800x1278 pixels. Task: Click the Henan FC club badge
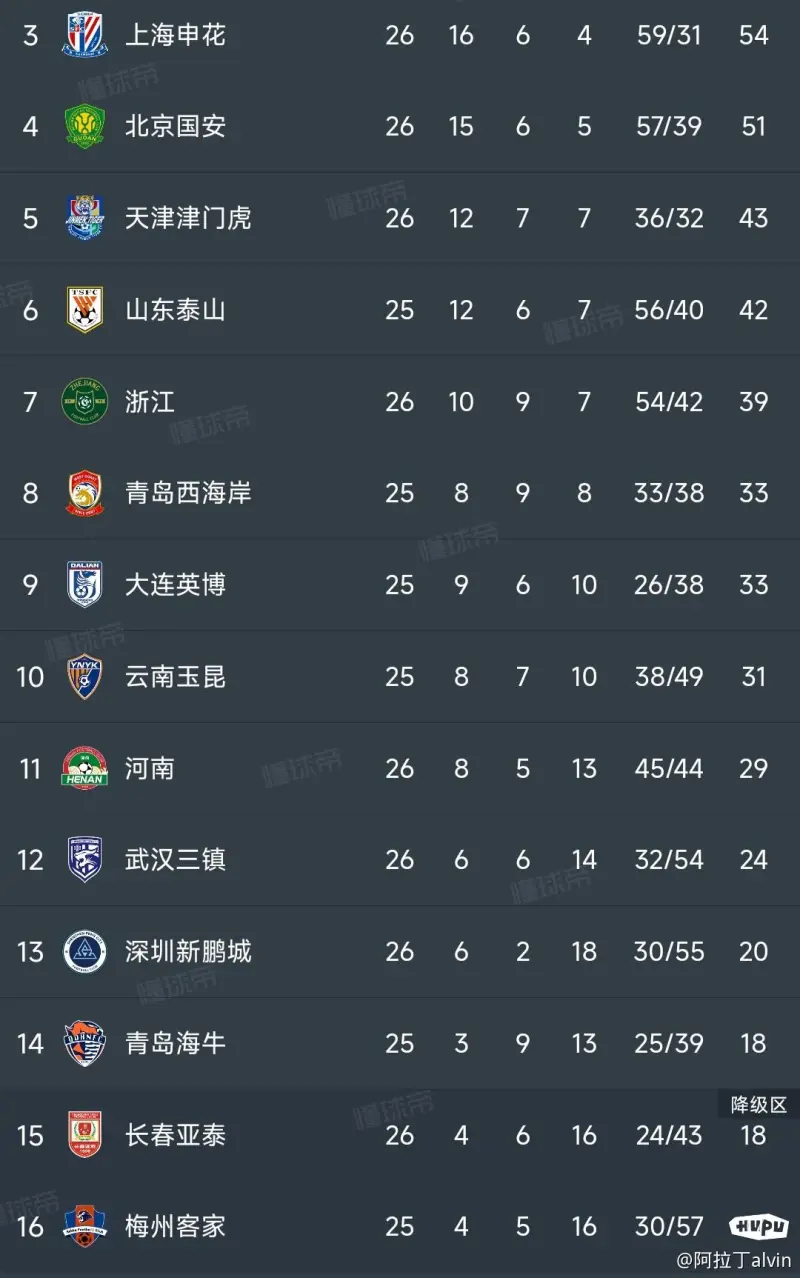[x=85, y=768]
